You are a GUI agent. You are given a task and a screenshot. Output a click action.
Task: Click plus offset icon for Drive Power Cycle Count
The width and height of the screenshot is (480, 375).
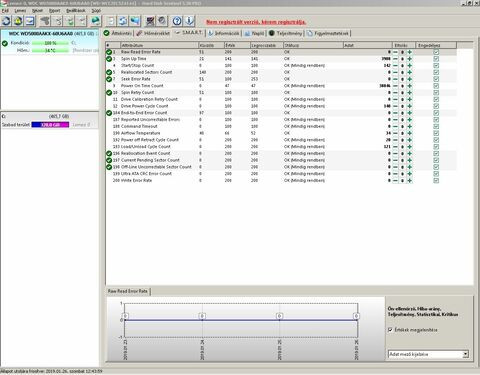point(410,106)
